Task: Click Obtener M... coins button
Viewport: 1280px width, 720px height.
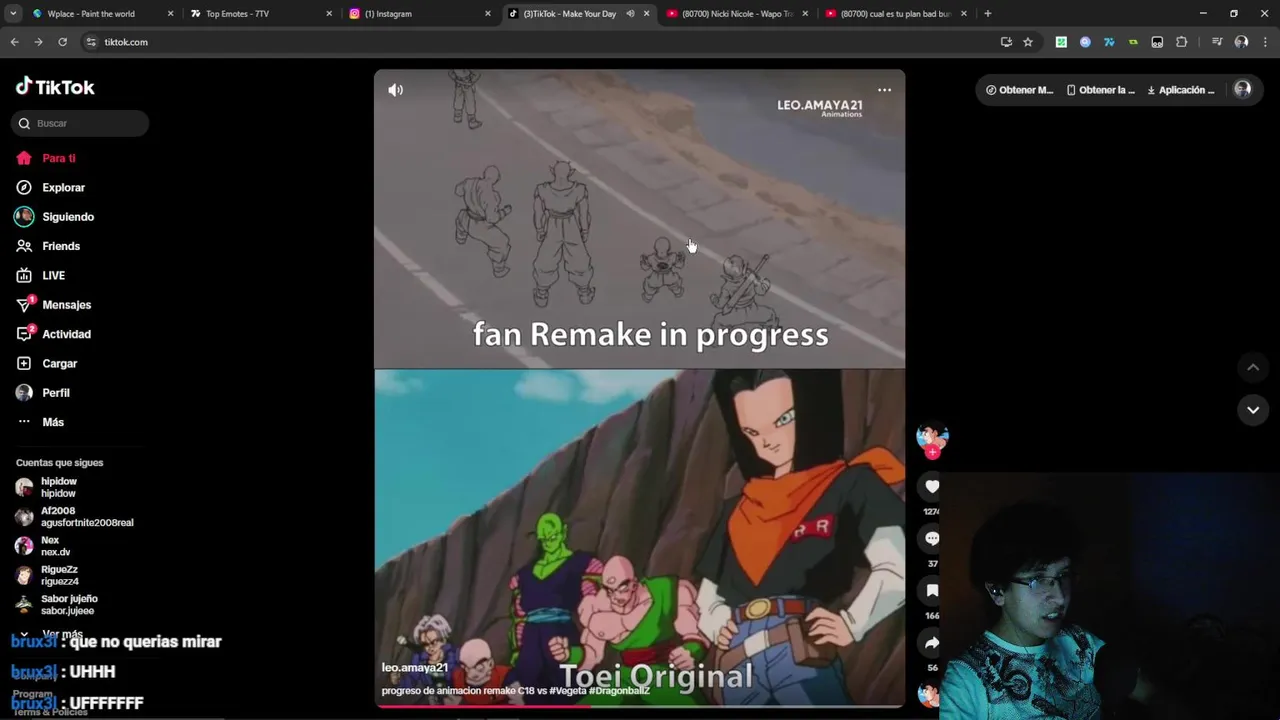Action: click(1019, 90)
